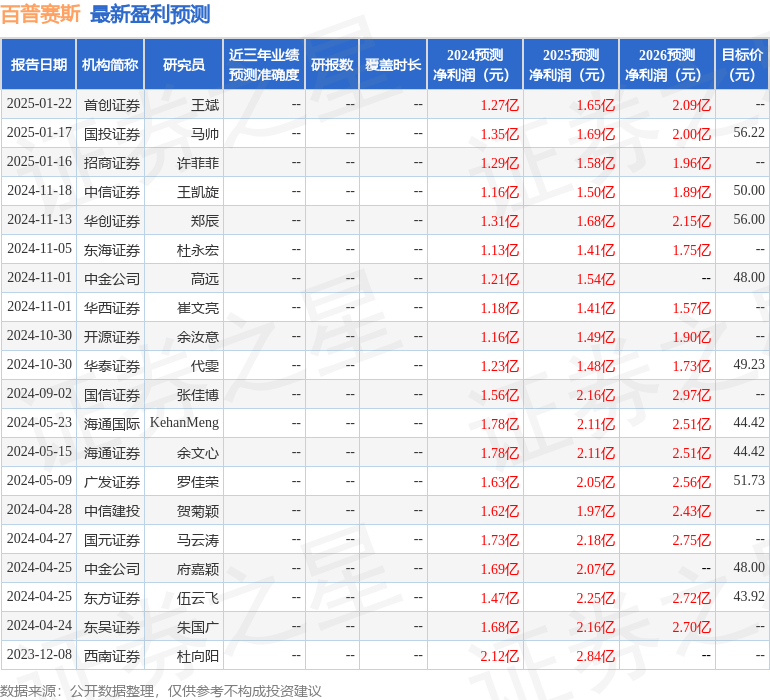Click 广发证券 institution cell

point(112,482)
